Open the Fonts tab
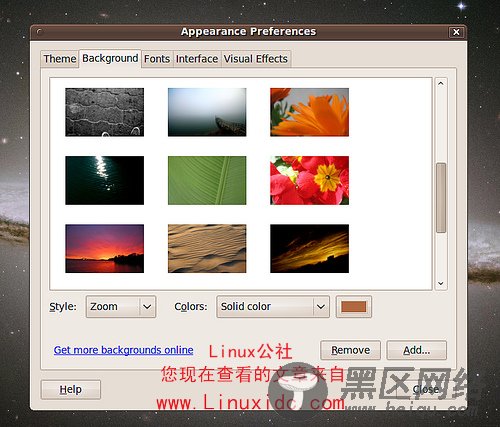 click(157, 59)
